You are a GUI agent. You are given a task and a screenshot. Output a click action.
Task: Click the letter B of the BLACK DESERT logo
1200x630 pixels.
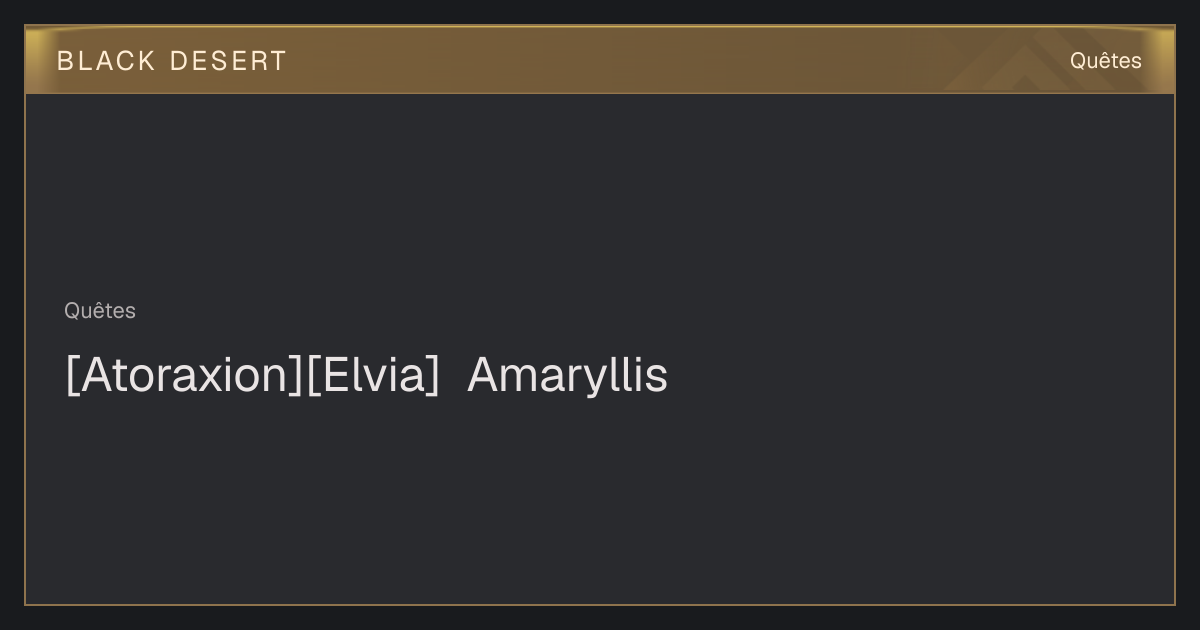[x=65, y=61]
